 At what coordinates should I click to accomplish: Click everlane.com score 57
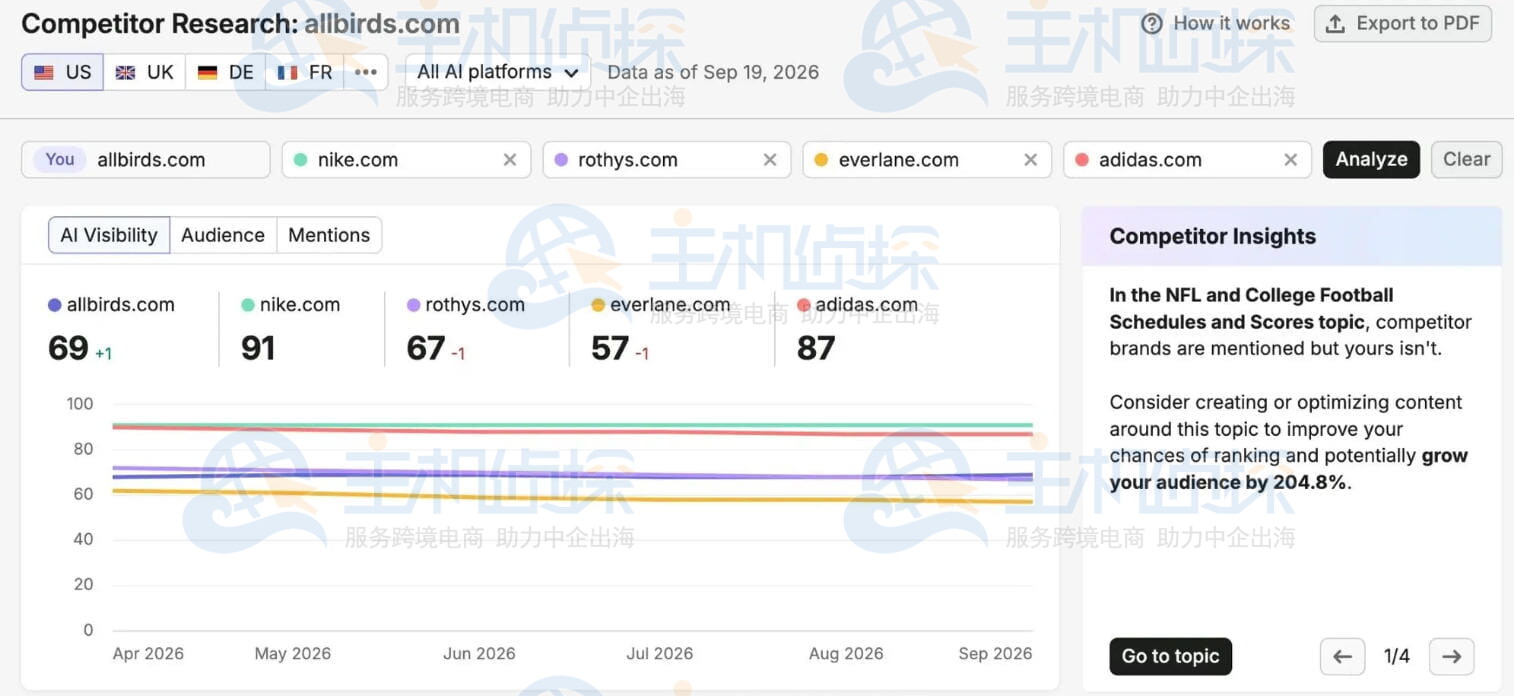coord(610,348)
